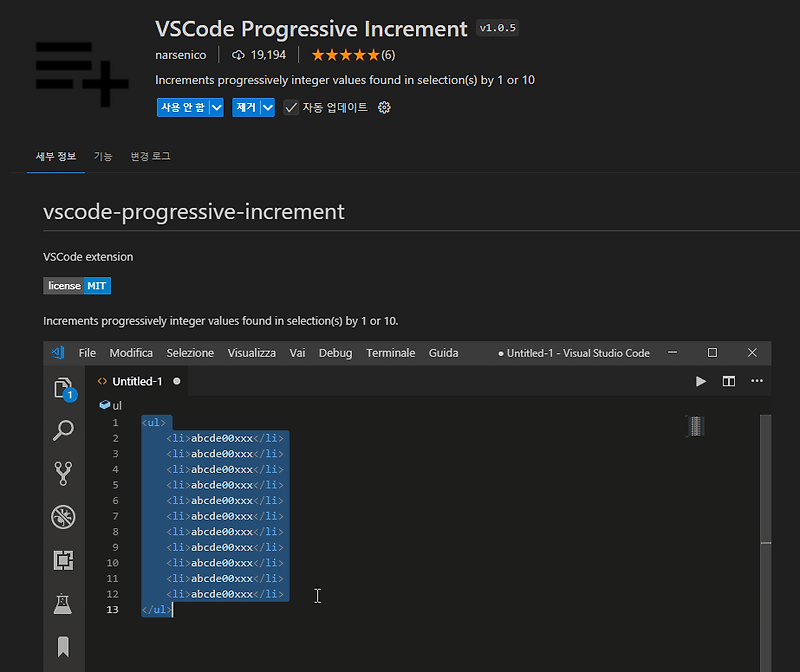Open the Testing flask icon
Screen dimensions: 800x672
click(x=64, y=602)
